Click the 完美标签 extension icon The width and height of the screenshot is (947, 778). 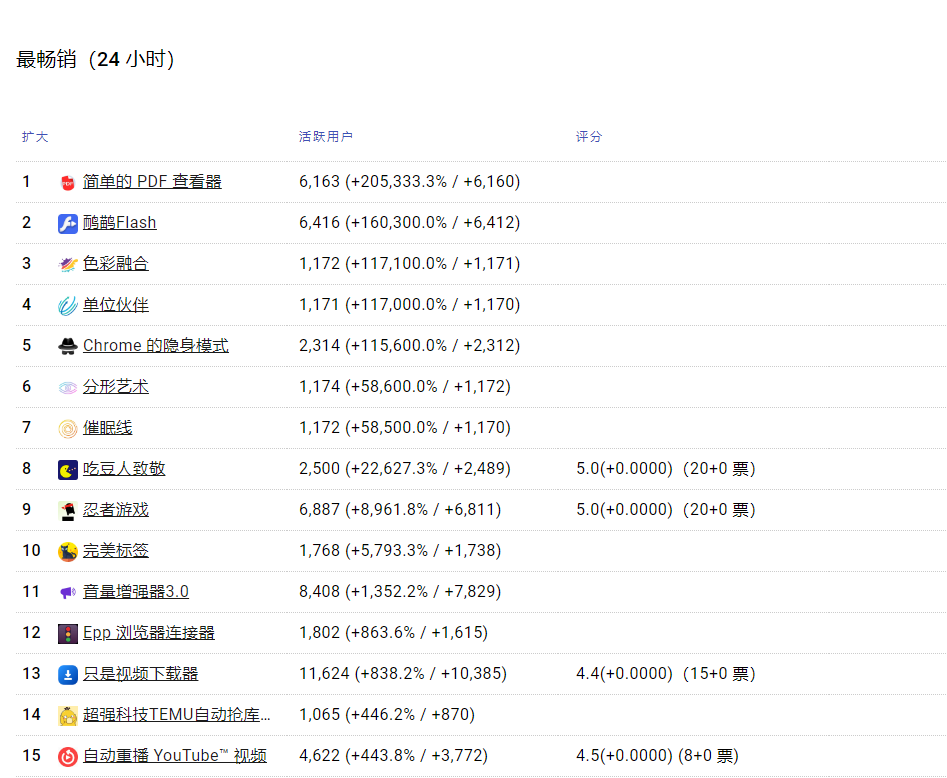[68, 551]
